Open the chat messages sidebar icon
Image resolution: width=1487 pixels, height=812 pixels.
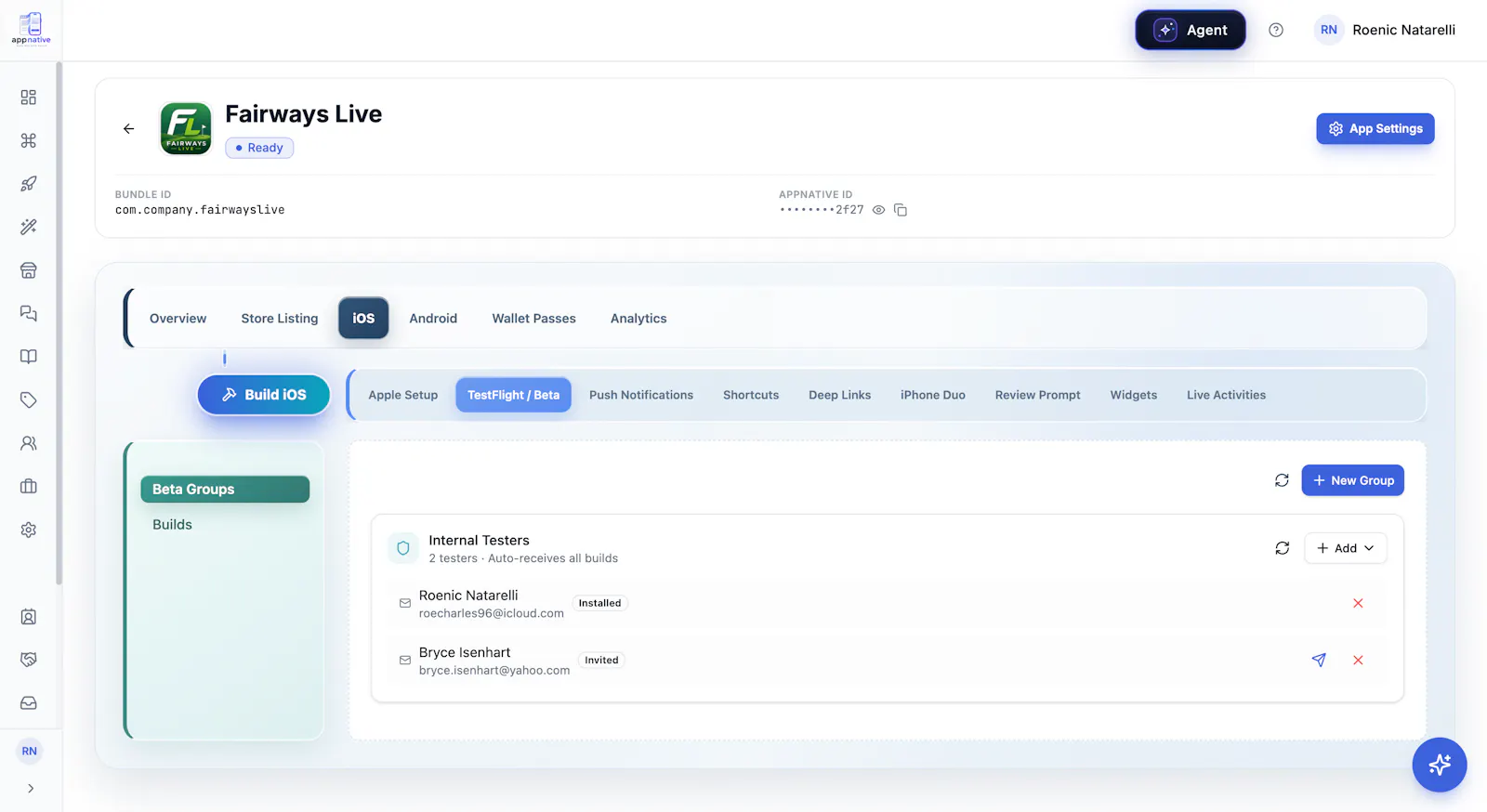pyautogui.click(x=29, y=313)
